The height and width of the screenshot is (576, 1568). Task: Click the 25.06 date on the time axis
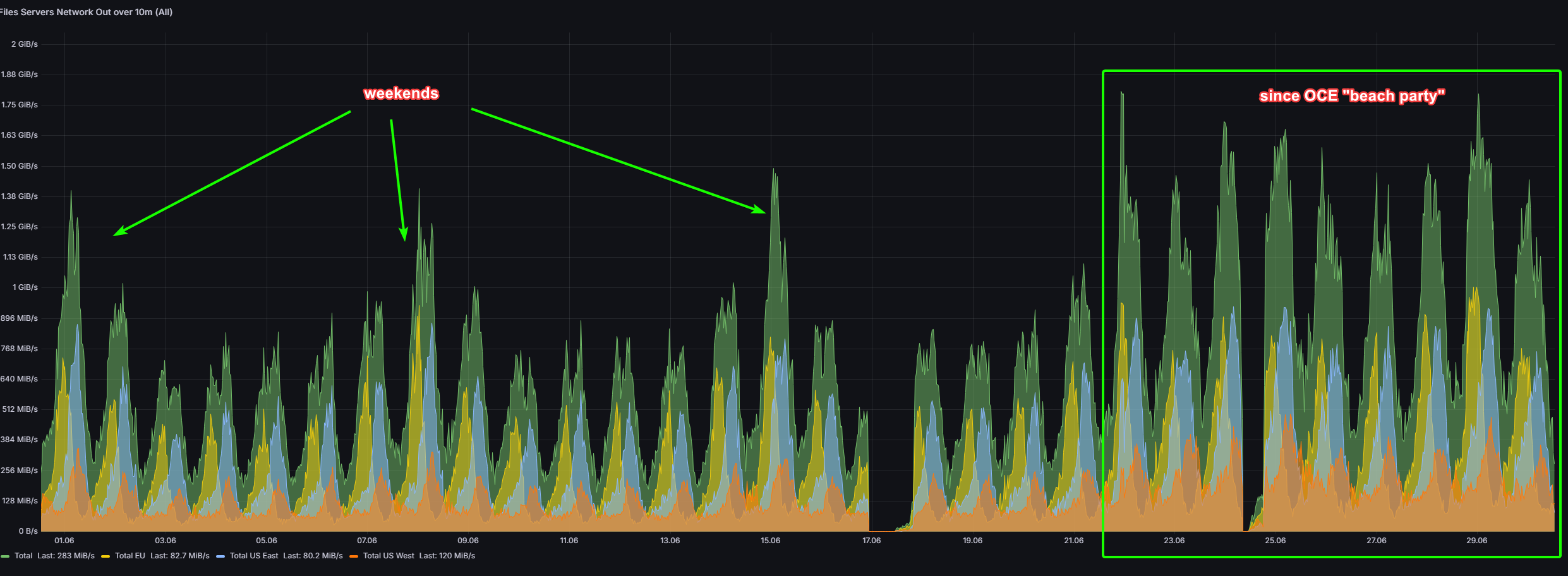click(1276, 541)
